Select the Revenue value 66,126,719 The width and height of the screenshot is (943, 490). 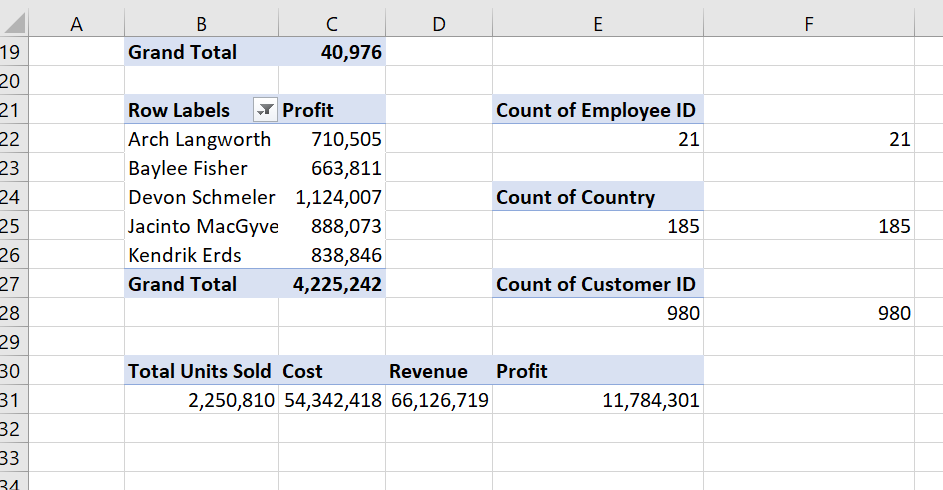(438, 401)
